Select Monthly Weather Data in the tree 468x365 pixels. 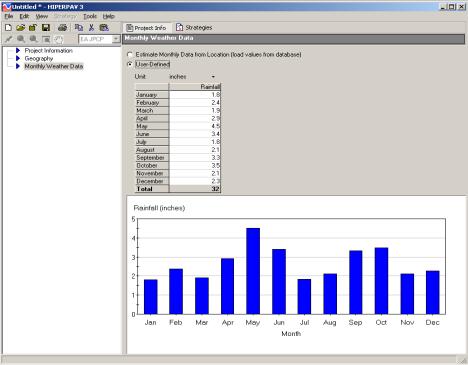54,66
